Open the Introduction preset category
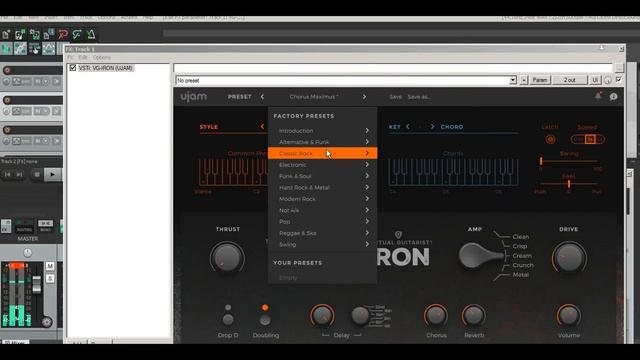The width and height of the screenshot is (640, 360). tap(322, 131)
